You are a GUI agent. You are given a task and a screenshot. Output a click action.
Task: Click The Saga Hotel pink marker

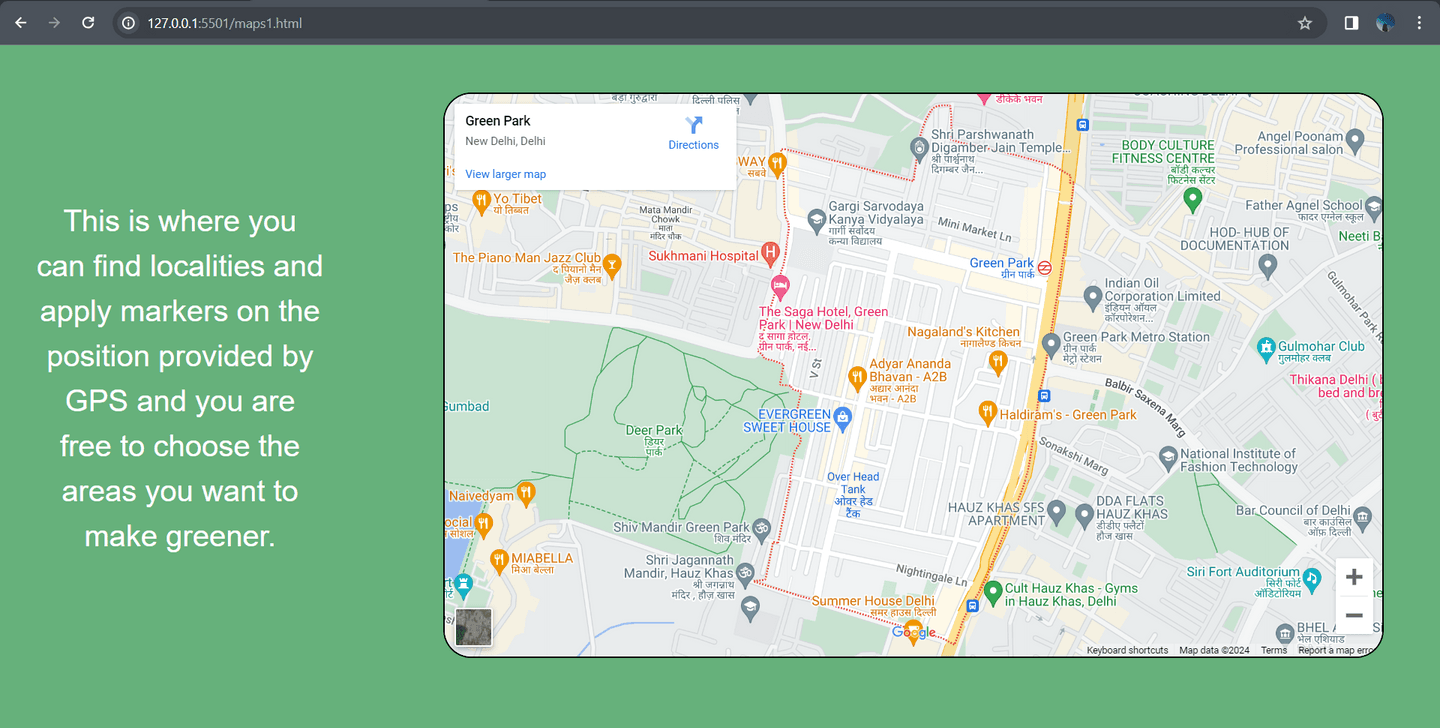pyautogui.click(x=780, y=287)
